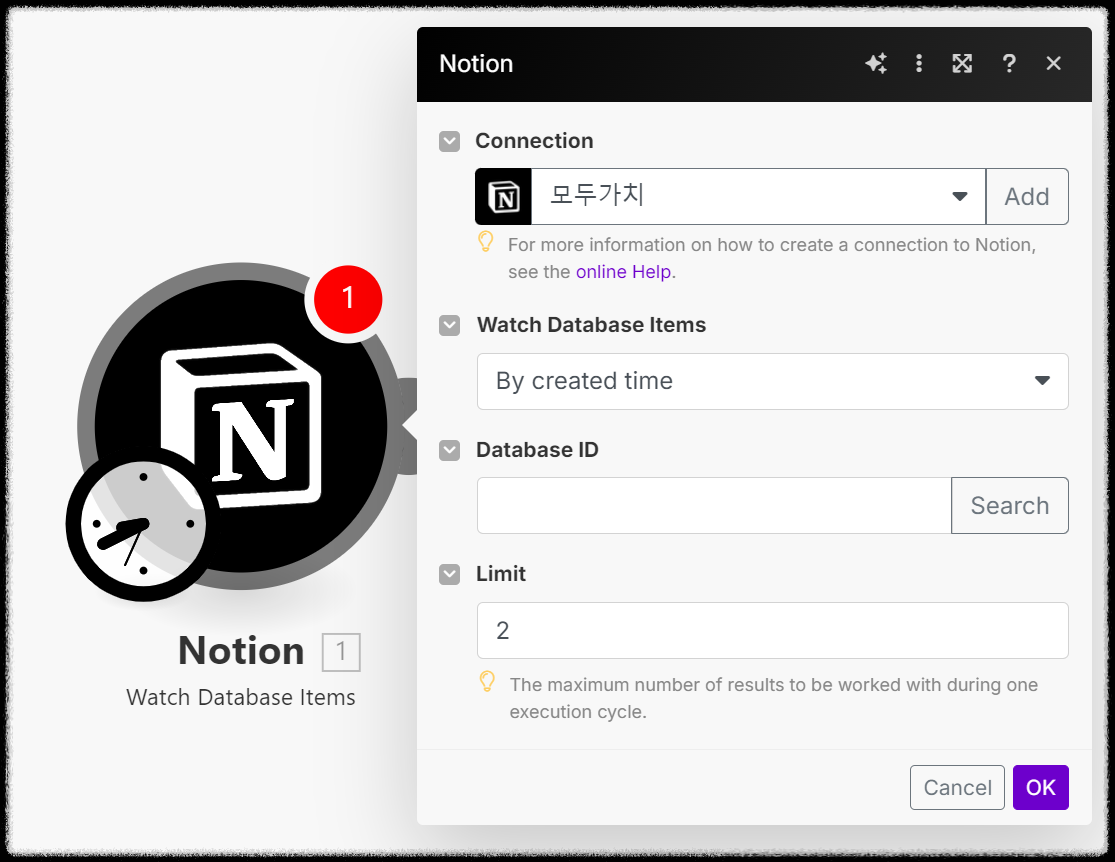The image size is (1115, 862).
Task: Open the By created time dropdown
Action: [x=1042, y=381]
